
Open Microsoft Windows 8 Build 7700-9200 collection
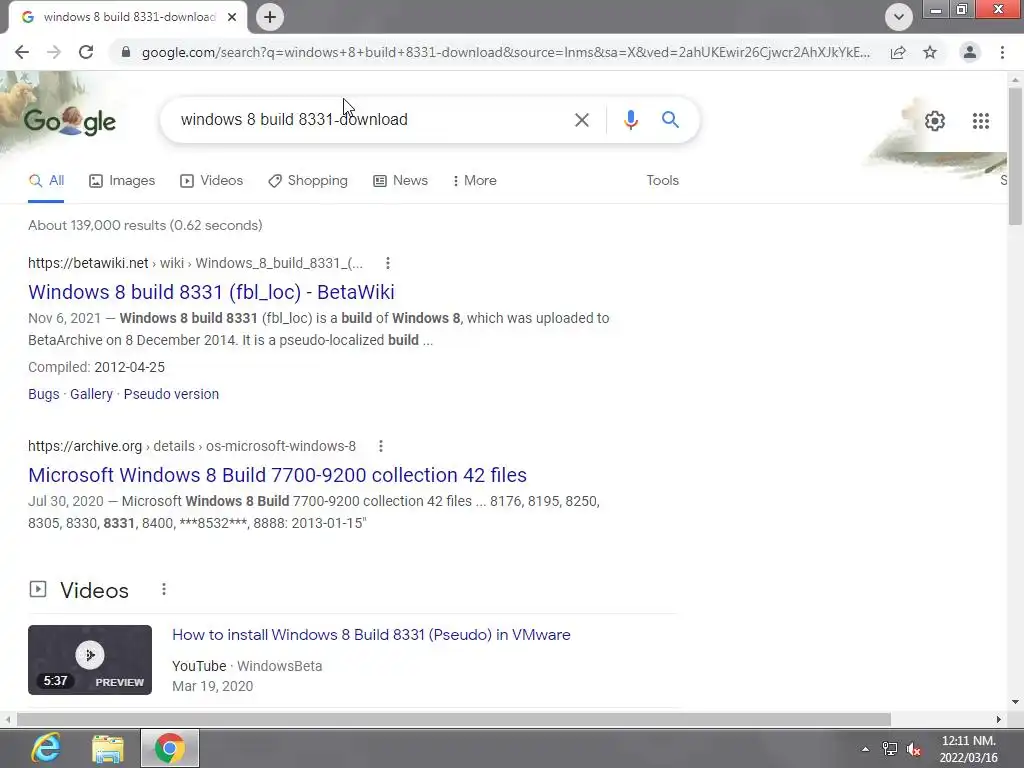(x=278, y=475)
